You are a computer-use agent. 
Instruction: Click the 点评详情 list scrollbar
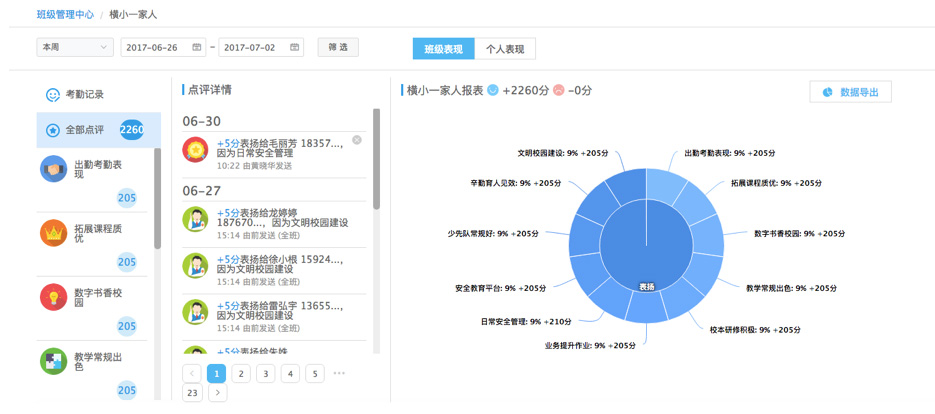tap(376, 159)
